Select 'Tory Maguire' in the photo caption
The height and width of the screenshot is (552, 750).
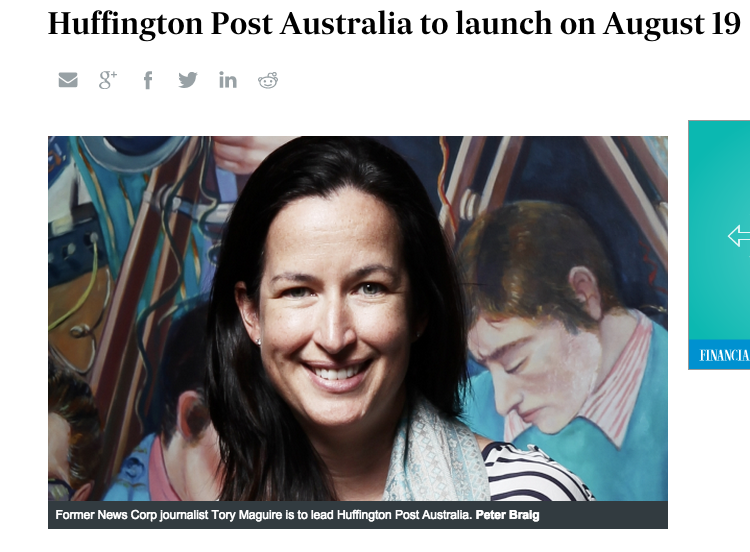point(247,515)
